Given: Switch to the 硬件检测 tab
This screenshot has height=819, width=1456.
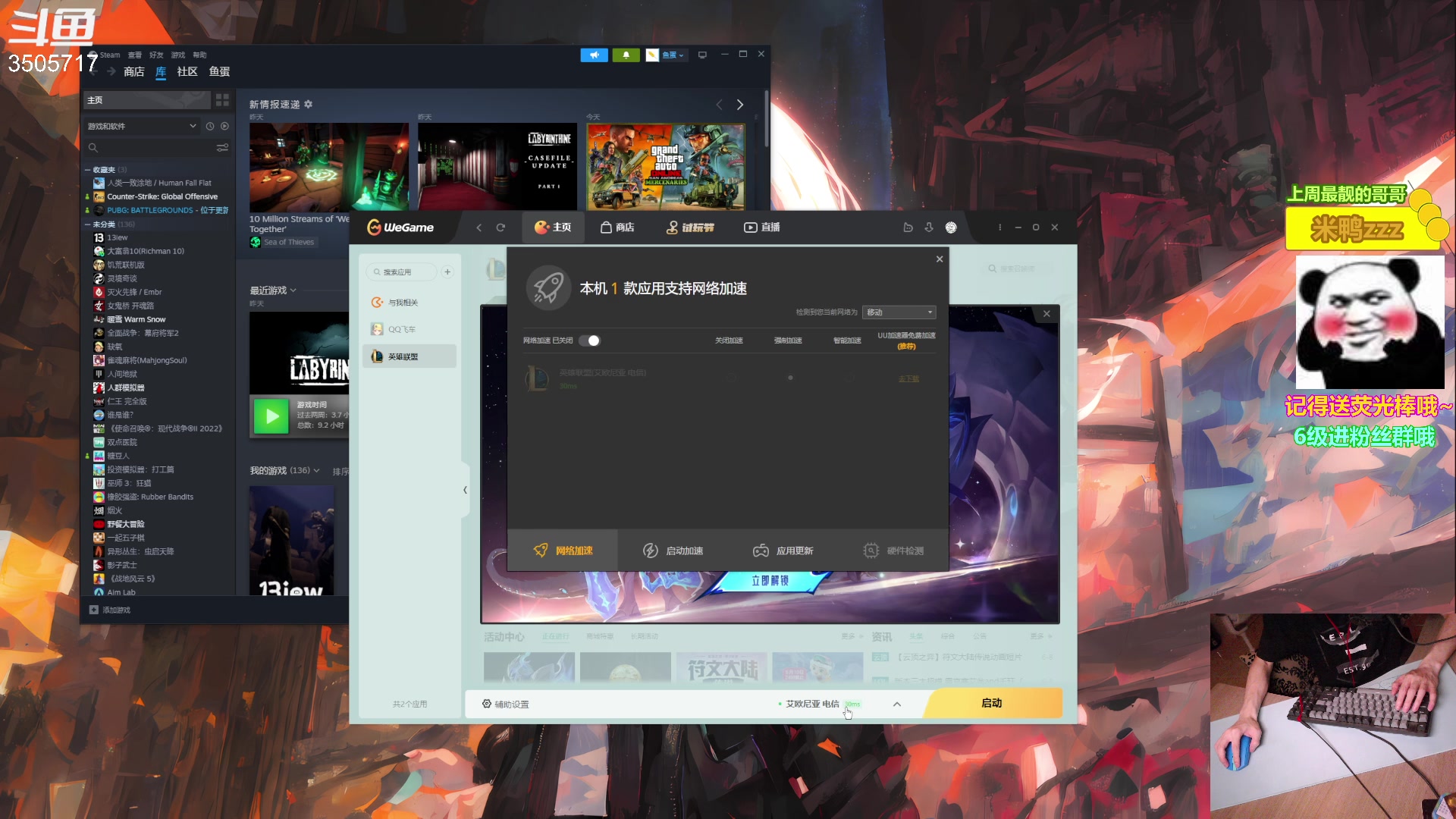Looking at the screenshot, I should tap(893, 551).
